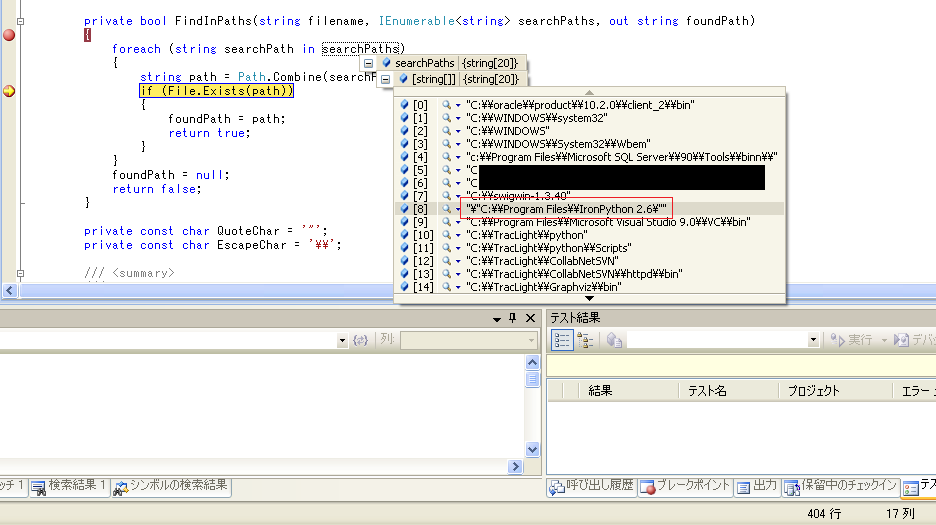Open the ブレークポイント tab
Viewport: 936px width, 525px height.
click(688, 487)
